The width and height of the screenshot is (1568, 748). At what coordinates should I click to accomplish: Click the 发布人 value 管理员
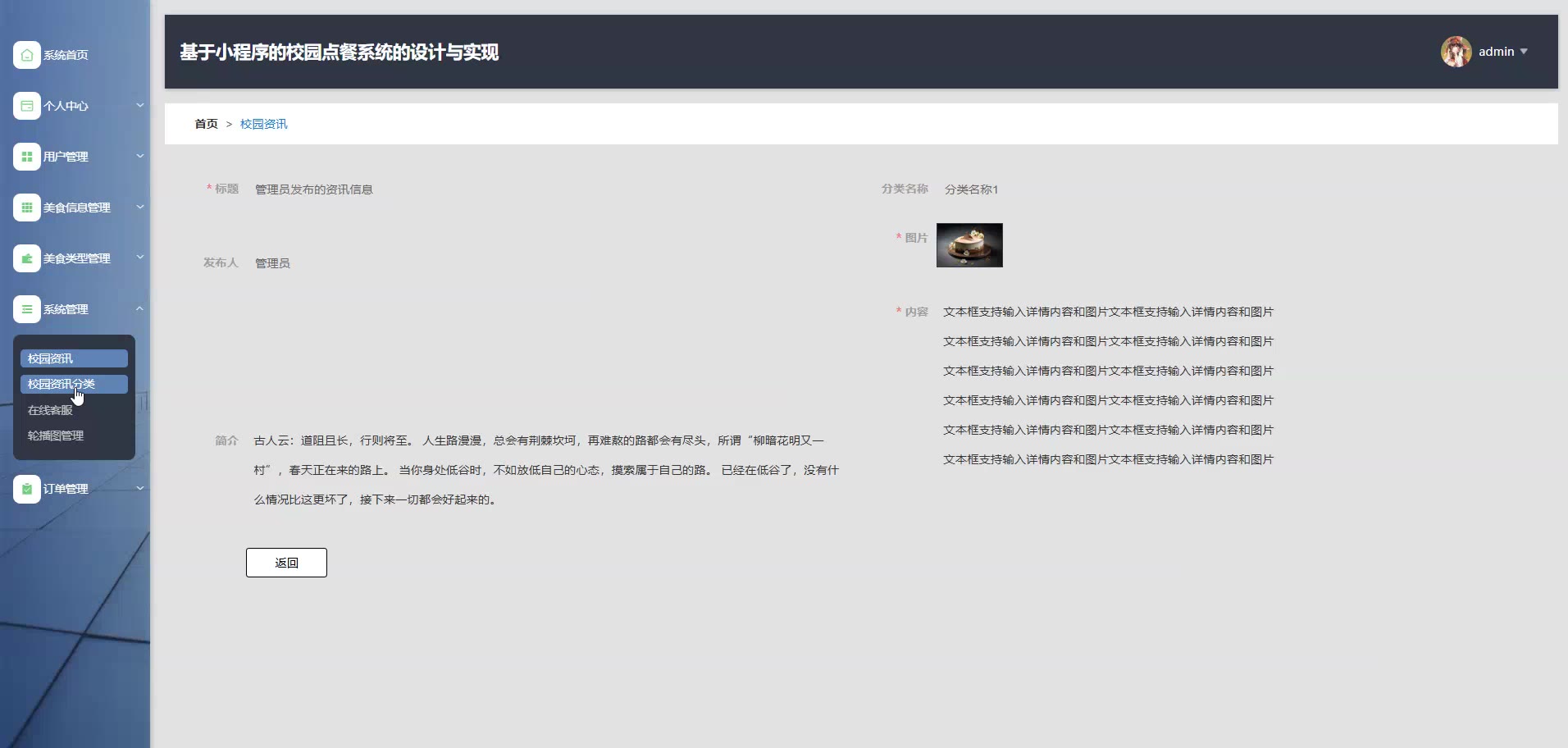272,263
